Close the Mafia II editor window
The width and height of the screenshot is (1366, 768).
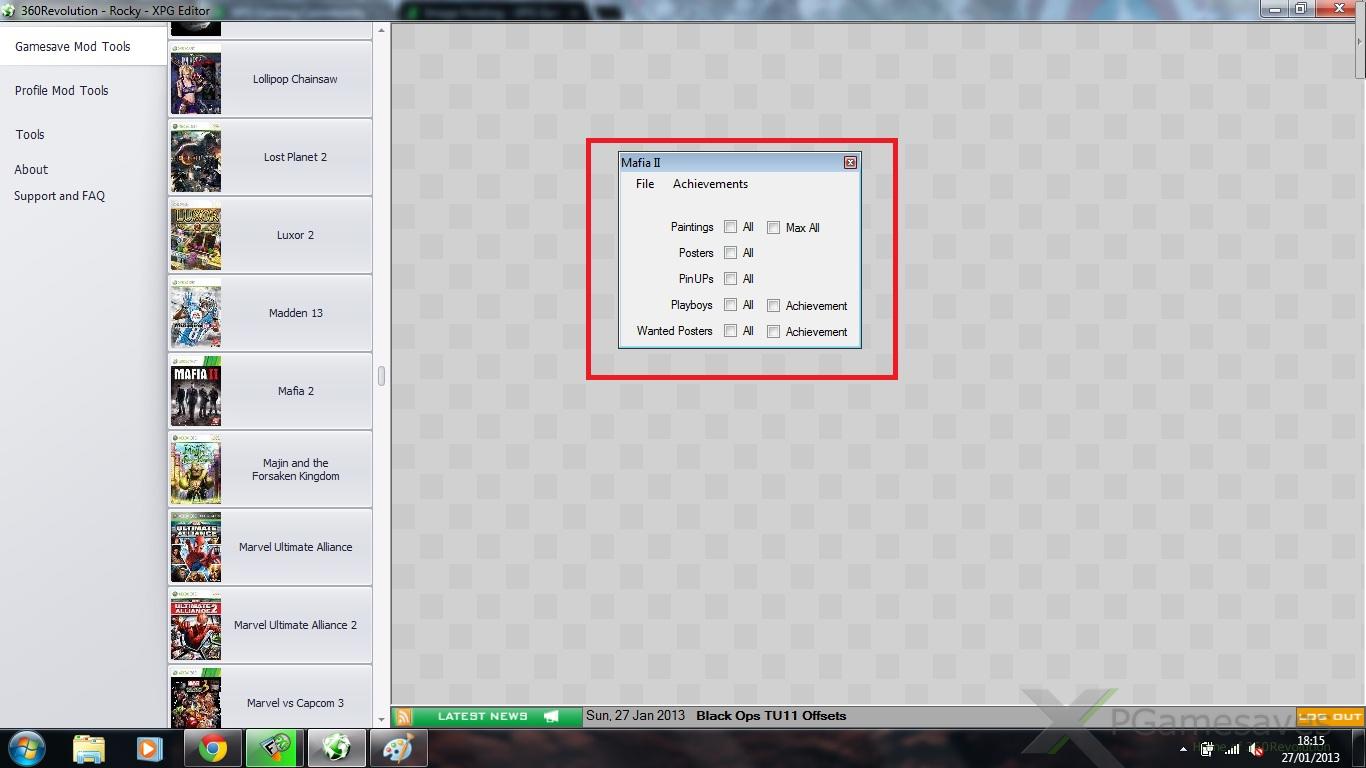tap(850, 163)
